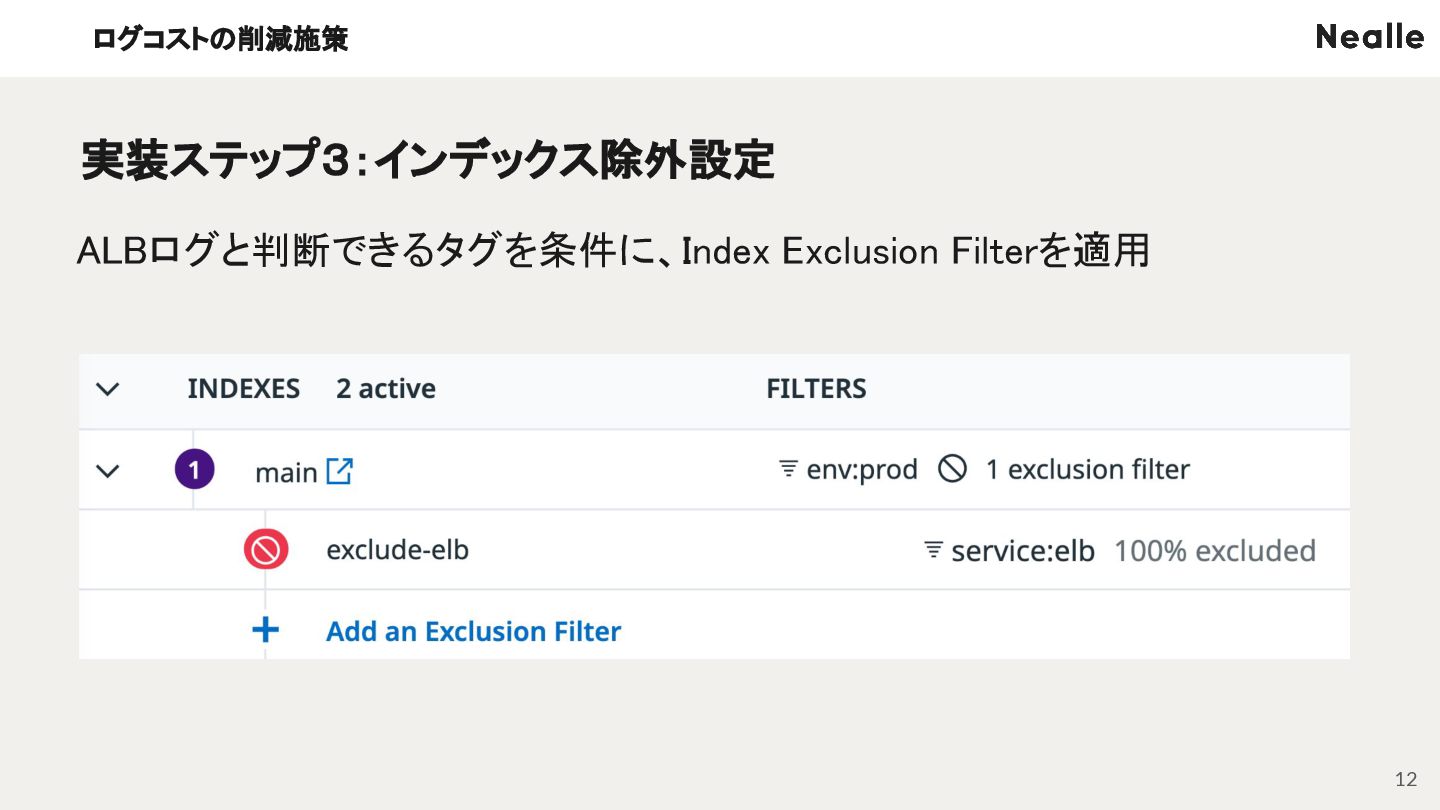This screenshot has height=810, width=1440.
Task: Click the filter icon beside service:elb
Action: (x=934, y=550)
